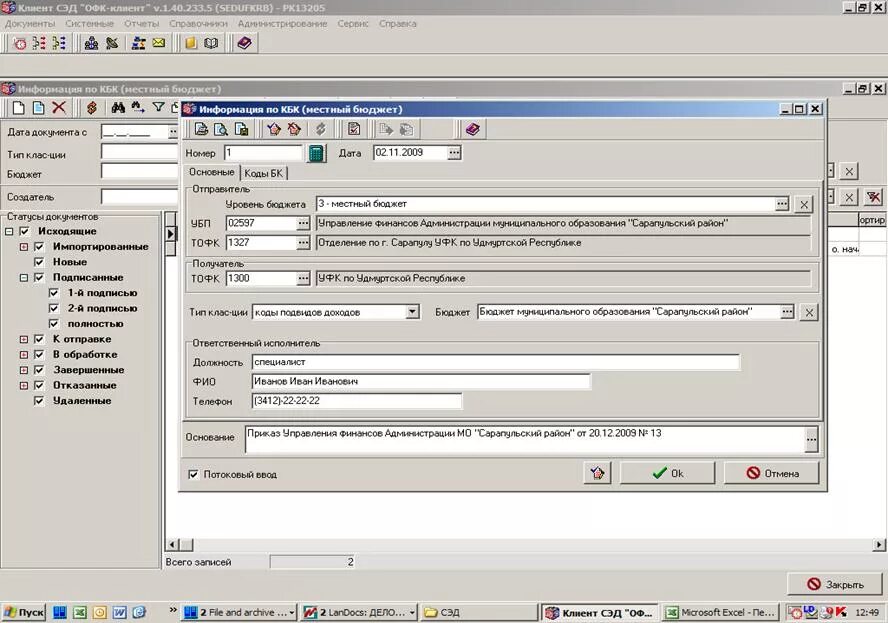Click the find-next binoculars arrow icon

point(138,108)
